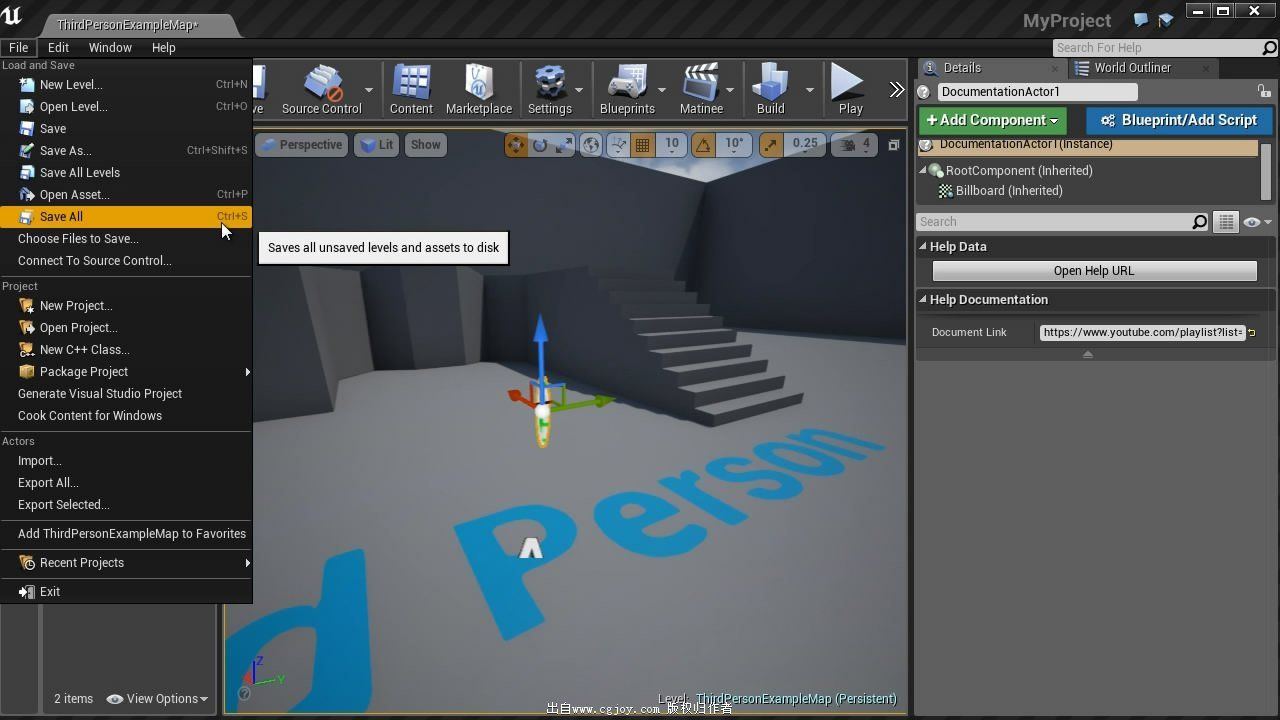Expand the Show flags dropdown
This screenshot has height=720, width=1280.
[425, 145]
